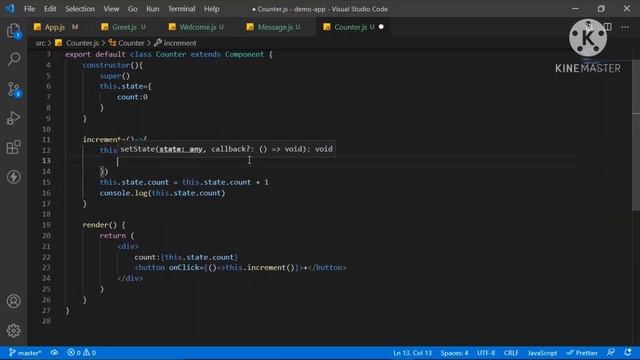Open the View menu
Screen dimensions: 640x360
point(111,9)
